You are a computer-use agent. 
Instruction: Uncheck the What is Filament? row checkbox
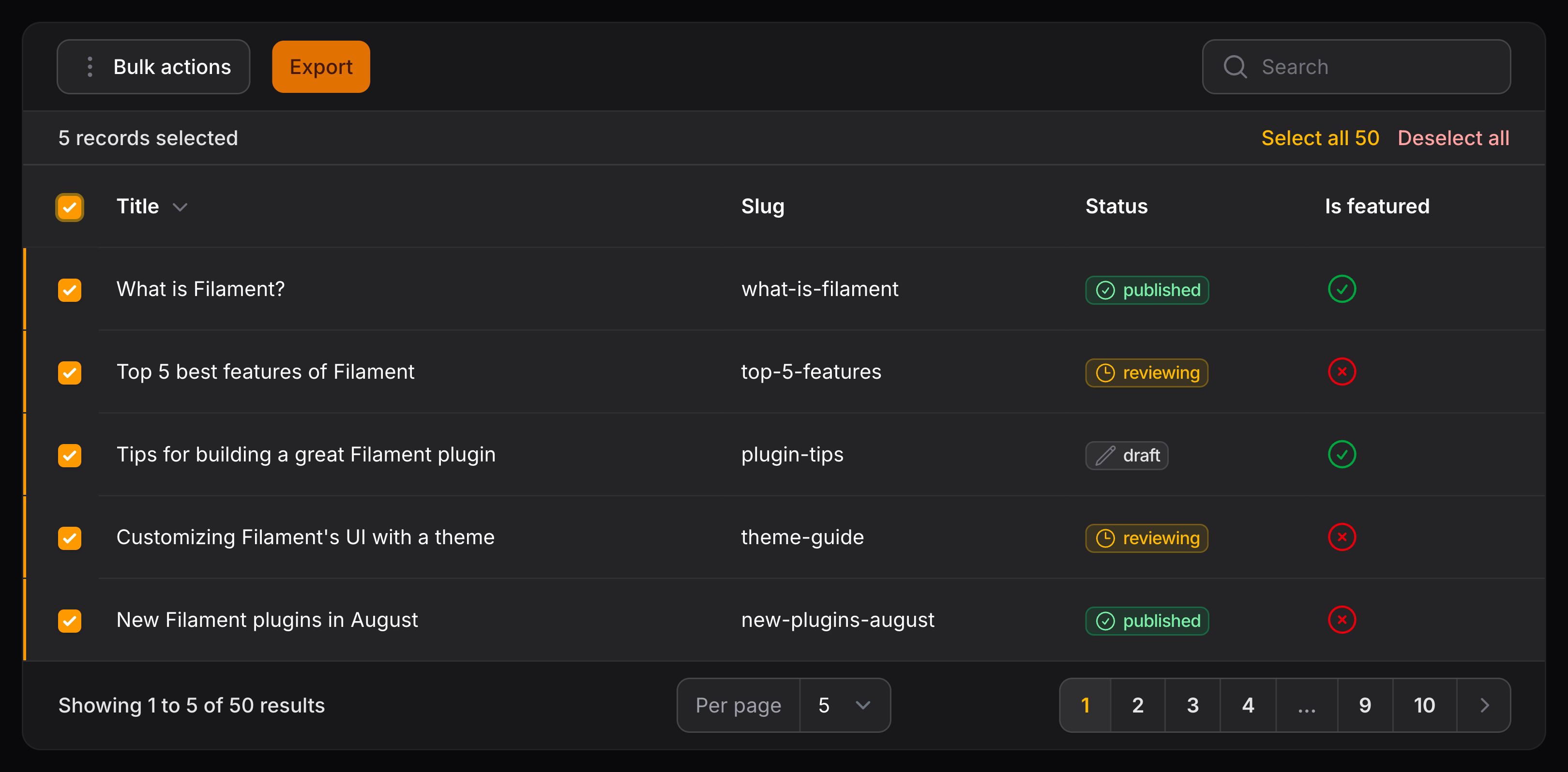[69, 290]
